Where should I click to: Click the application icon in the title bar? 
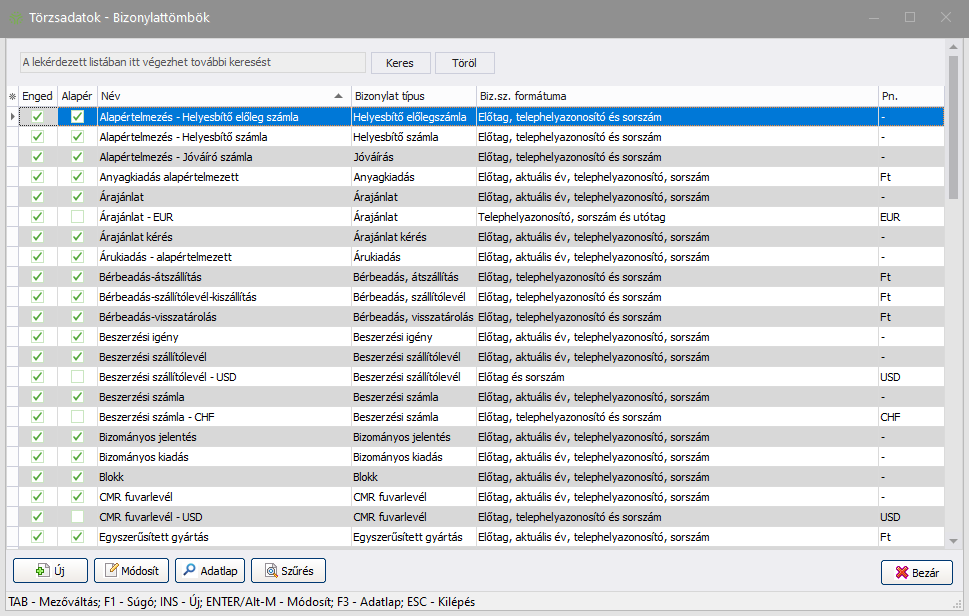17,18
